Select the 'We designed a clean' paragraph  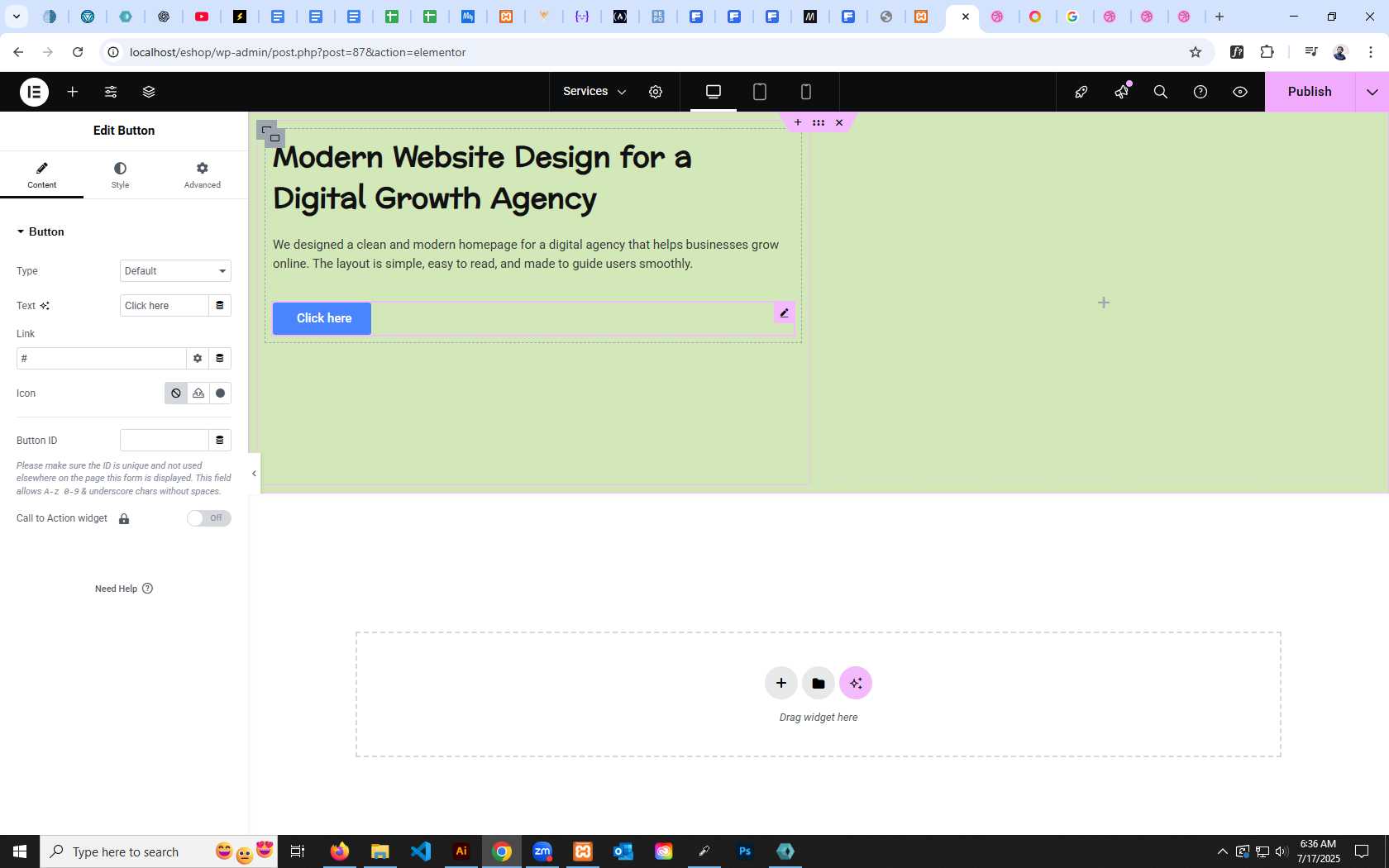pos(526,254)
